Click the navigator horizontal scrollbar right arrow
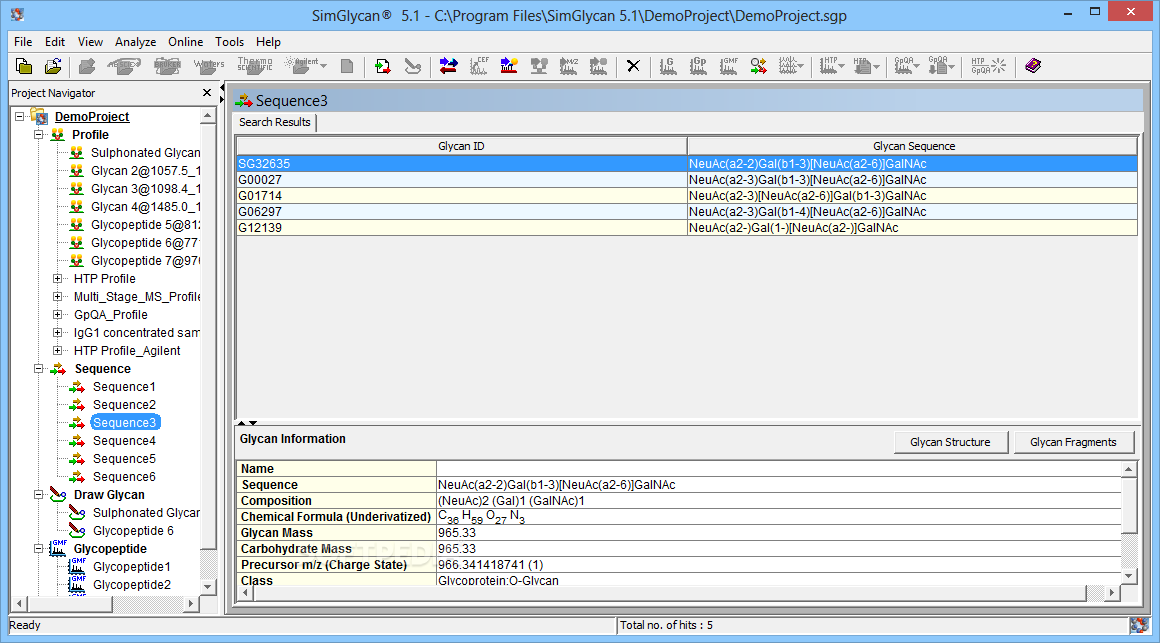Screen dimensions: 1160x643 pos(192,604)
